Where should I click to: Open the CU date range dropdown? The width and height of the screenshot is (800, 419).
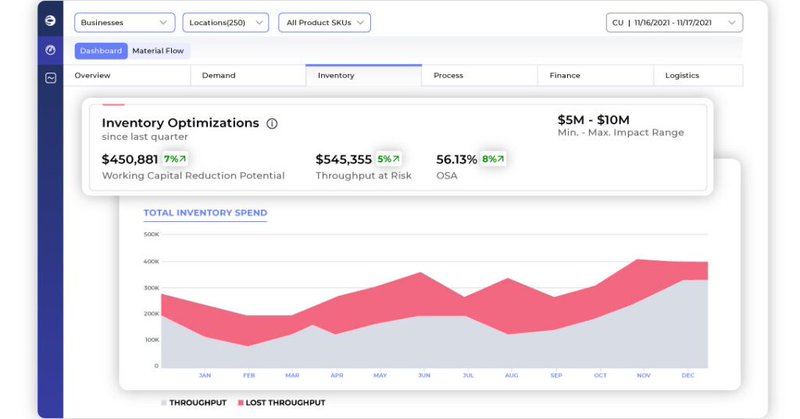coord(674,22)
